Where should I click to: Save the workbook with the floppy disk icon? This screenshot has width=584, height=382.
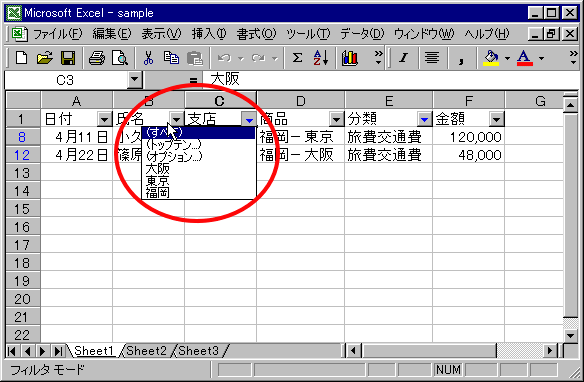click(68, 58)
